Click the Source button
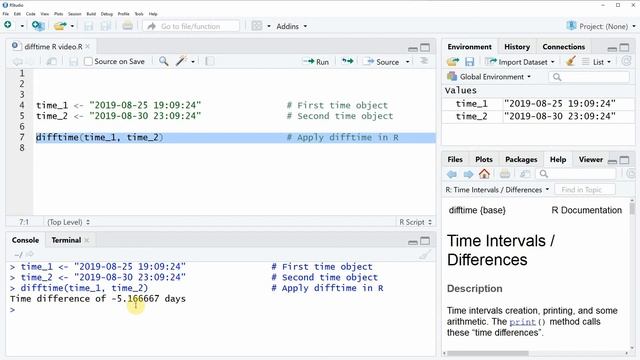This screenshot has width=640, height=360. coord(381,62)
